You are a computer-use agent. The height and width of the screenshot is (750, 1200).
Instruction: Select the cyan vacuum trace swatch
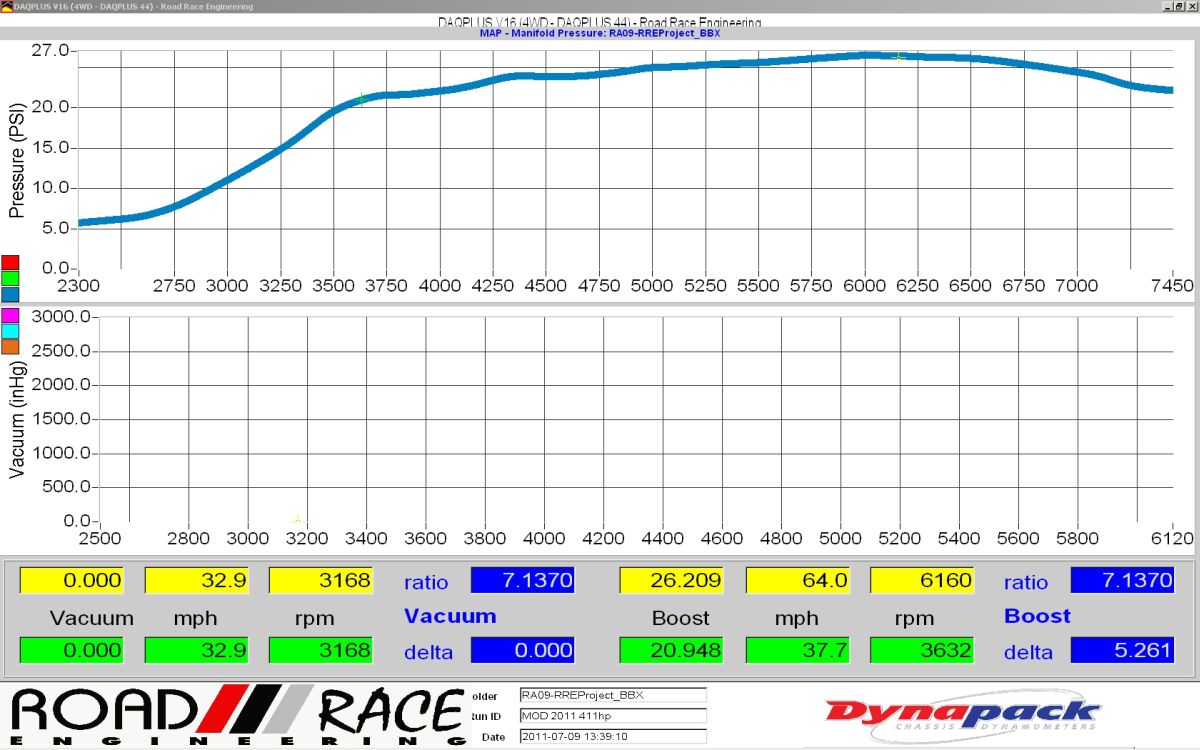pyautogui.click(x=10, y=331)
